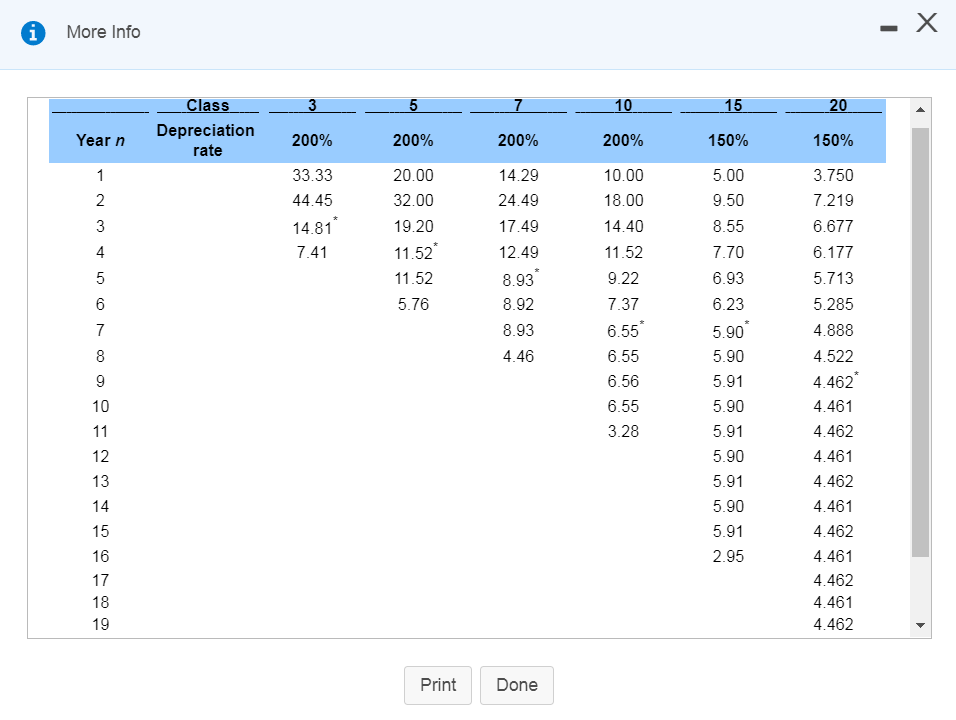Click the value 6.23 in year 6

(x=728, y=304)
